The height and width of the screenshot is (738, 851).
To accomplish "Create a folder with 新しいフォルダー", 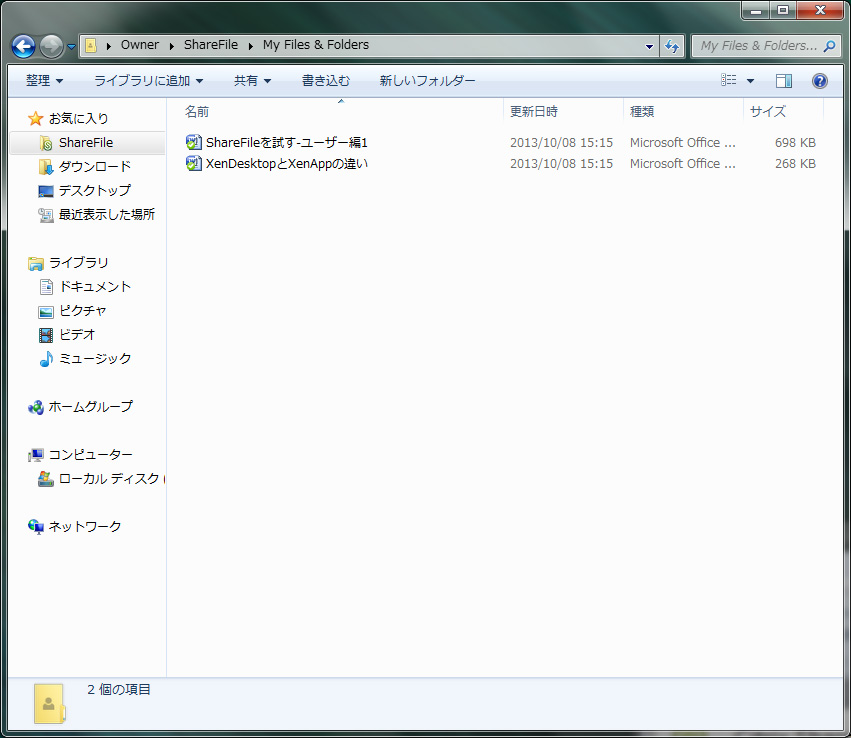I will pos(427,81).
